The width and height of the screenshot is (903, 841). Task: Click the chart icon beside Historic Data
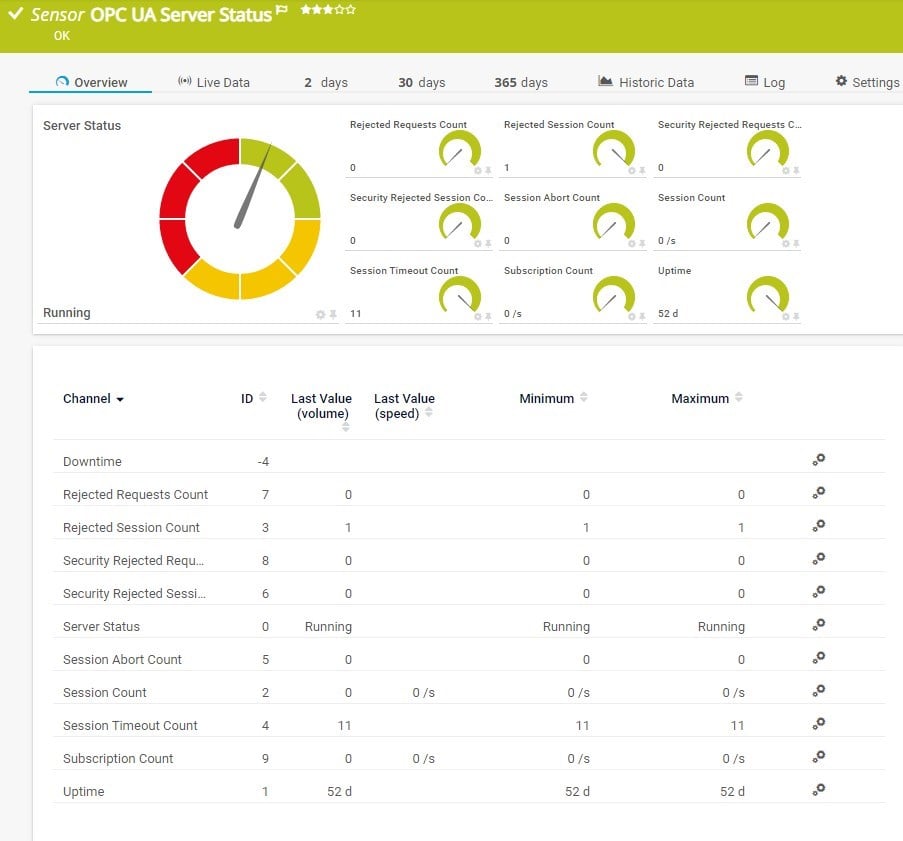tap(604, 80)
